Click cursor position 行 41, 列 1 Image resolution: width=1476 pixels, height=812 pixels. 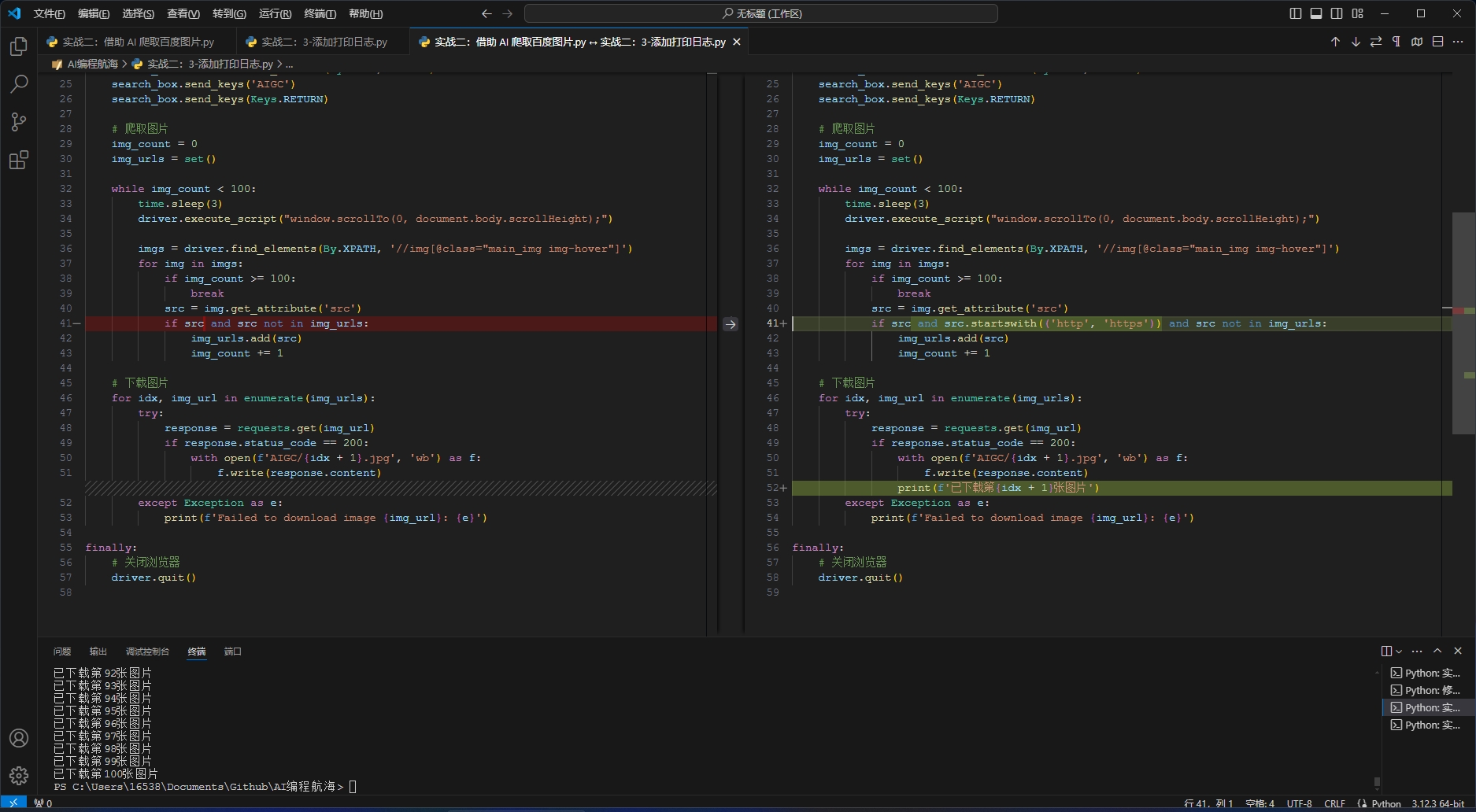point(1208,803)
